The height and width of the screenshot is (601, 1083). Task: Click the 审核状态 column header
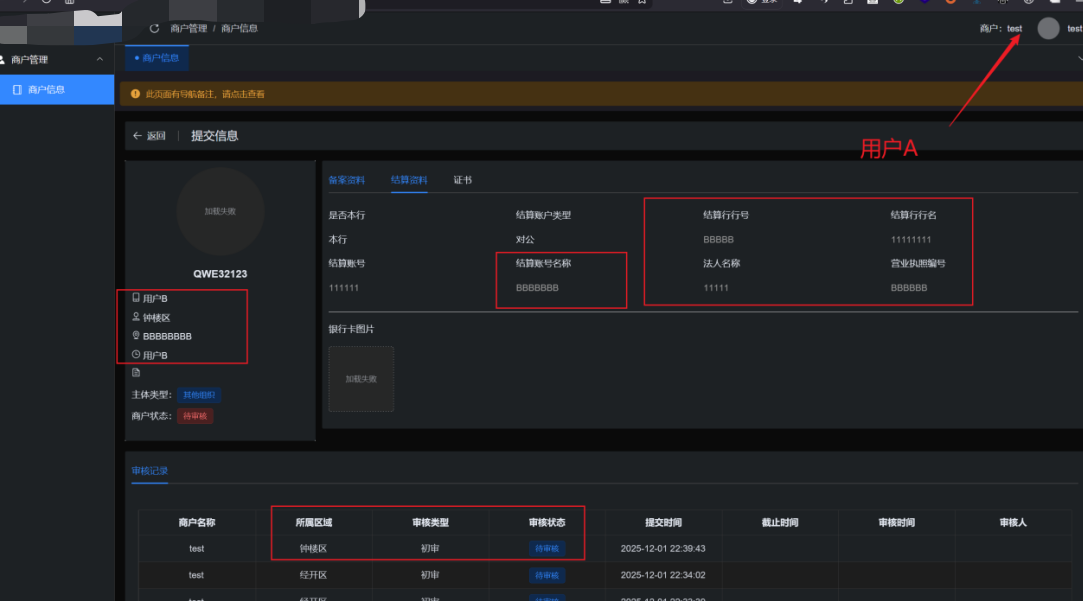pyautogui.click(x=547, y=522)
